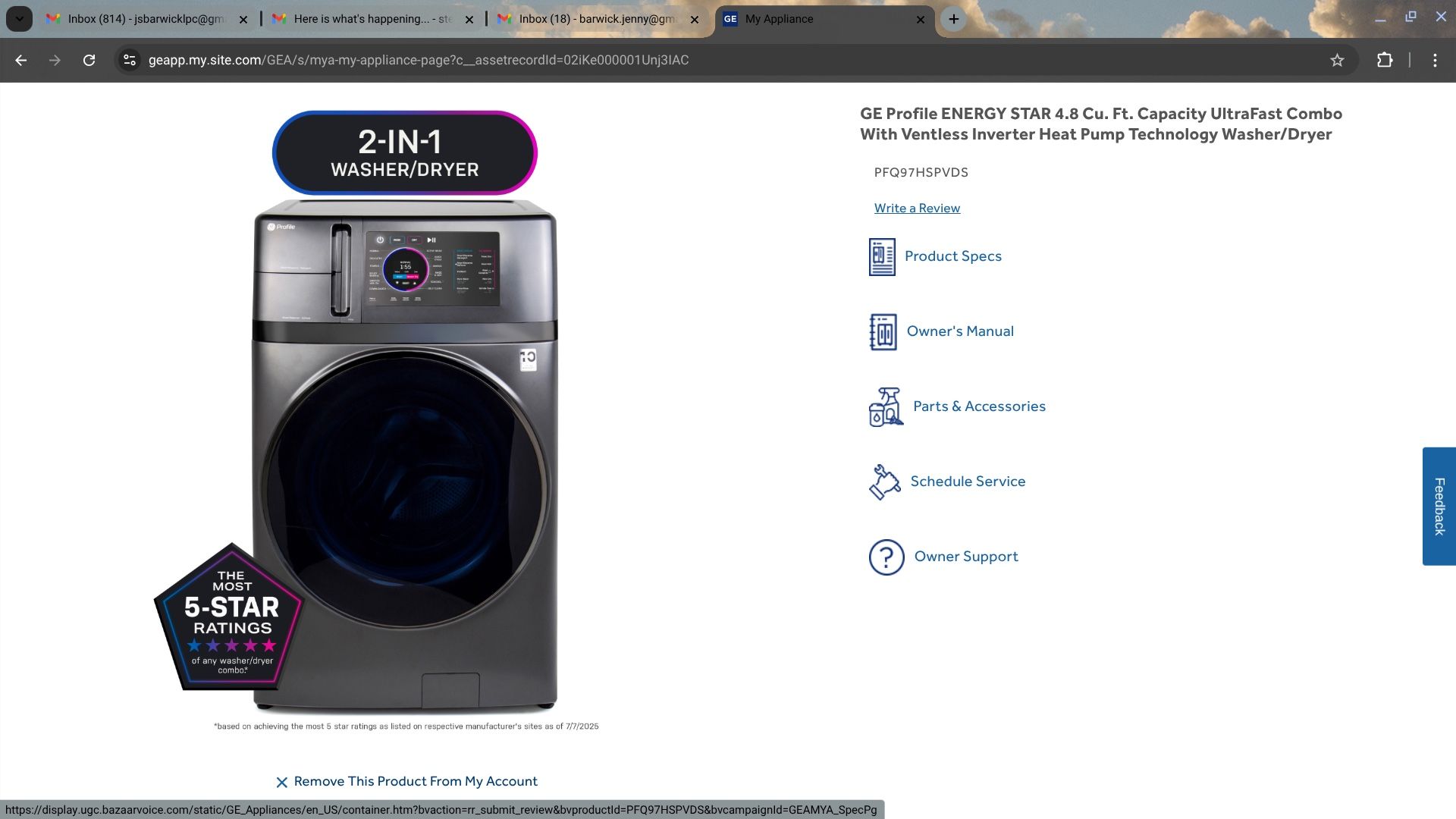
Task: View site information icon in address bar
Action: click(x=130, y=60)
